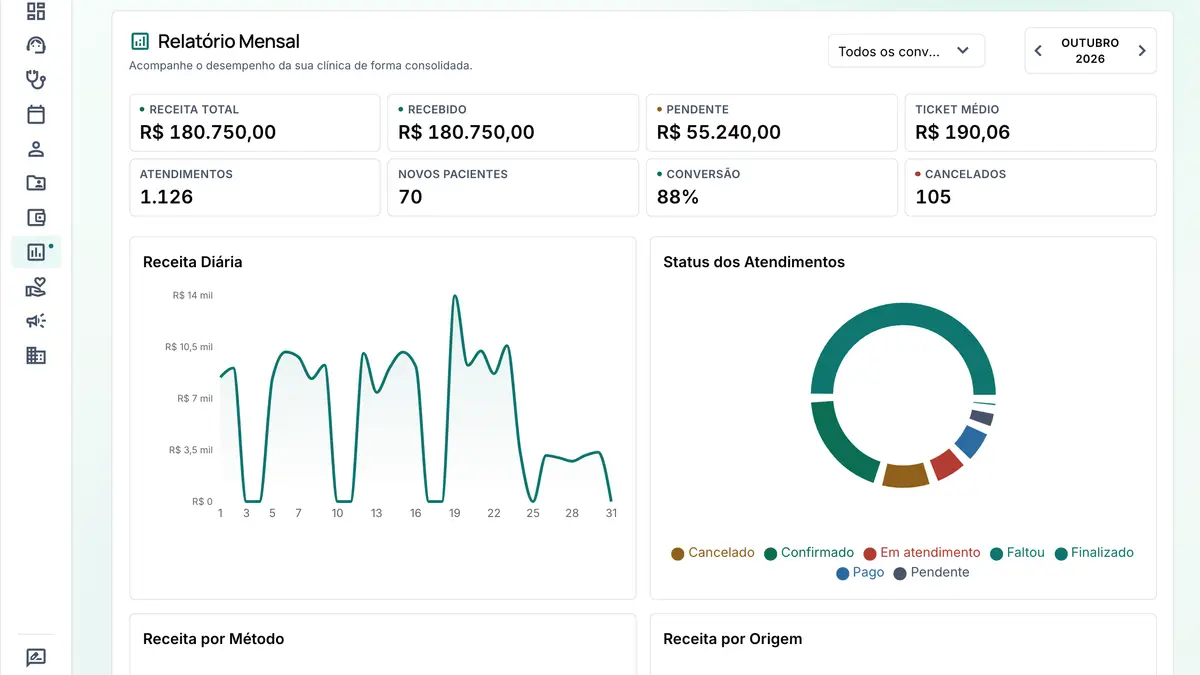Click the Receita por Método heading
The height and width of the screenshot is (675, 1200).
(214, 639)
